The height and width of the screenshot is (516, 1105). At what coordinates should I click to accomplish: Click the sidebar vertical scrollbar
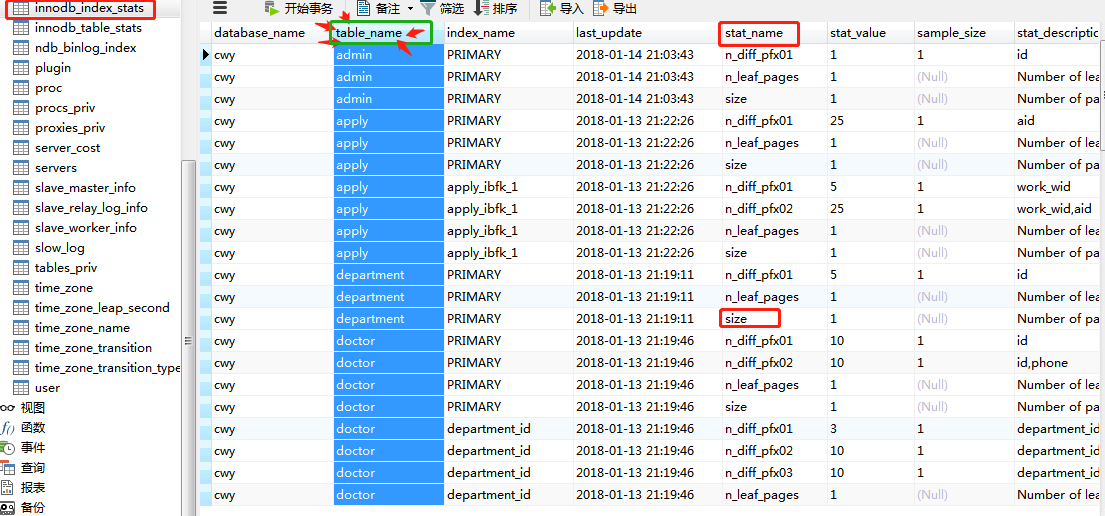(x=187, y=338)
